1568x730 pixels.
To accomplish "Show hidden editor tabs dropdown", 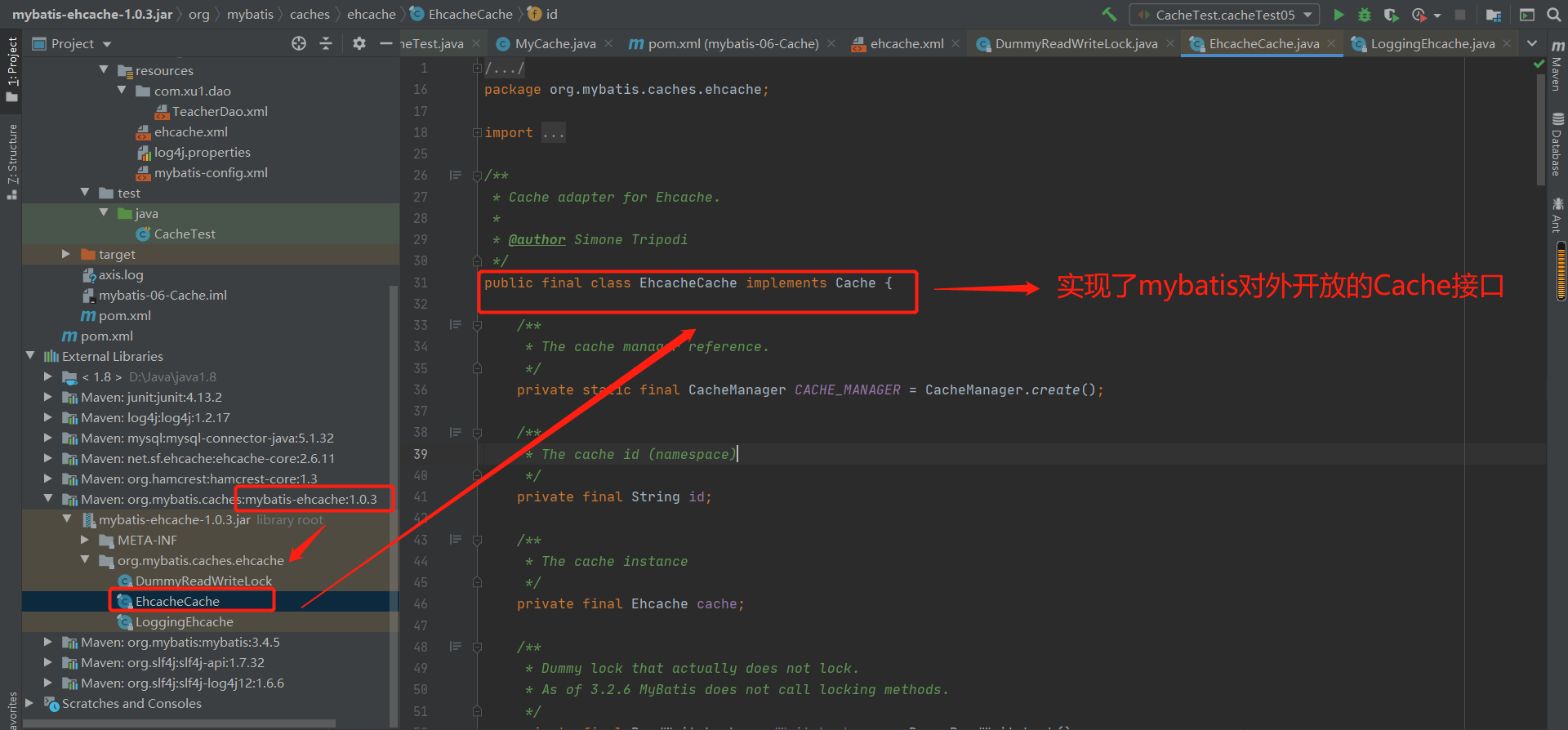I will (1532, 43).
